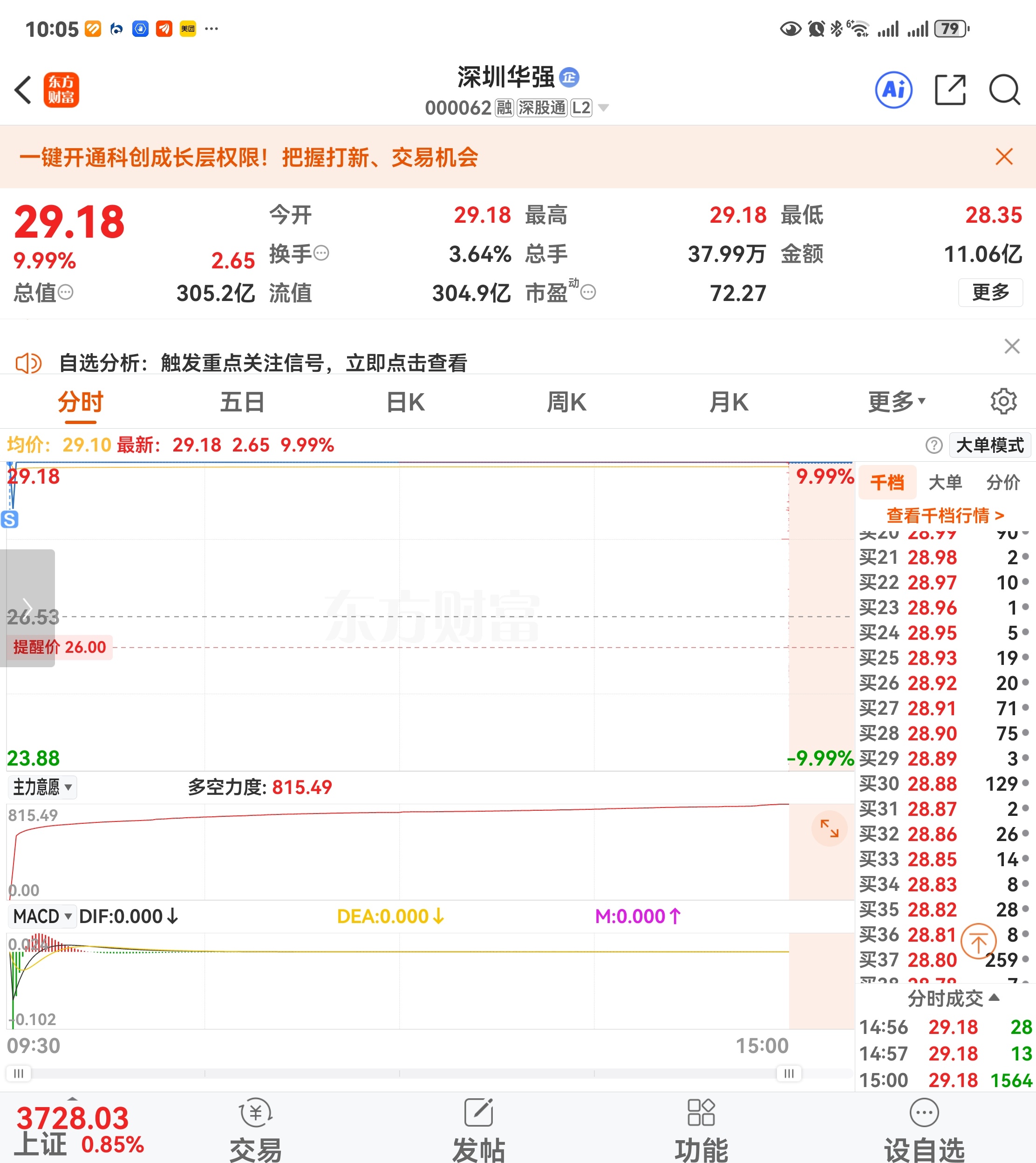Switch to 分时 tab
This screenshot has height=1163, width=1036.
pos(80,402)
